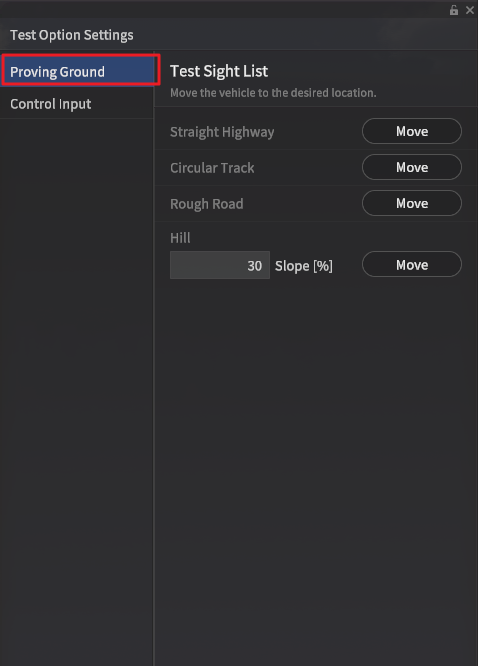Click the Hill section label
Screen dimensions: 478x666
tap(180, 238)
